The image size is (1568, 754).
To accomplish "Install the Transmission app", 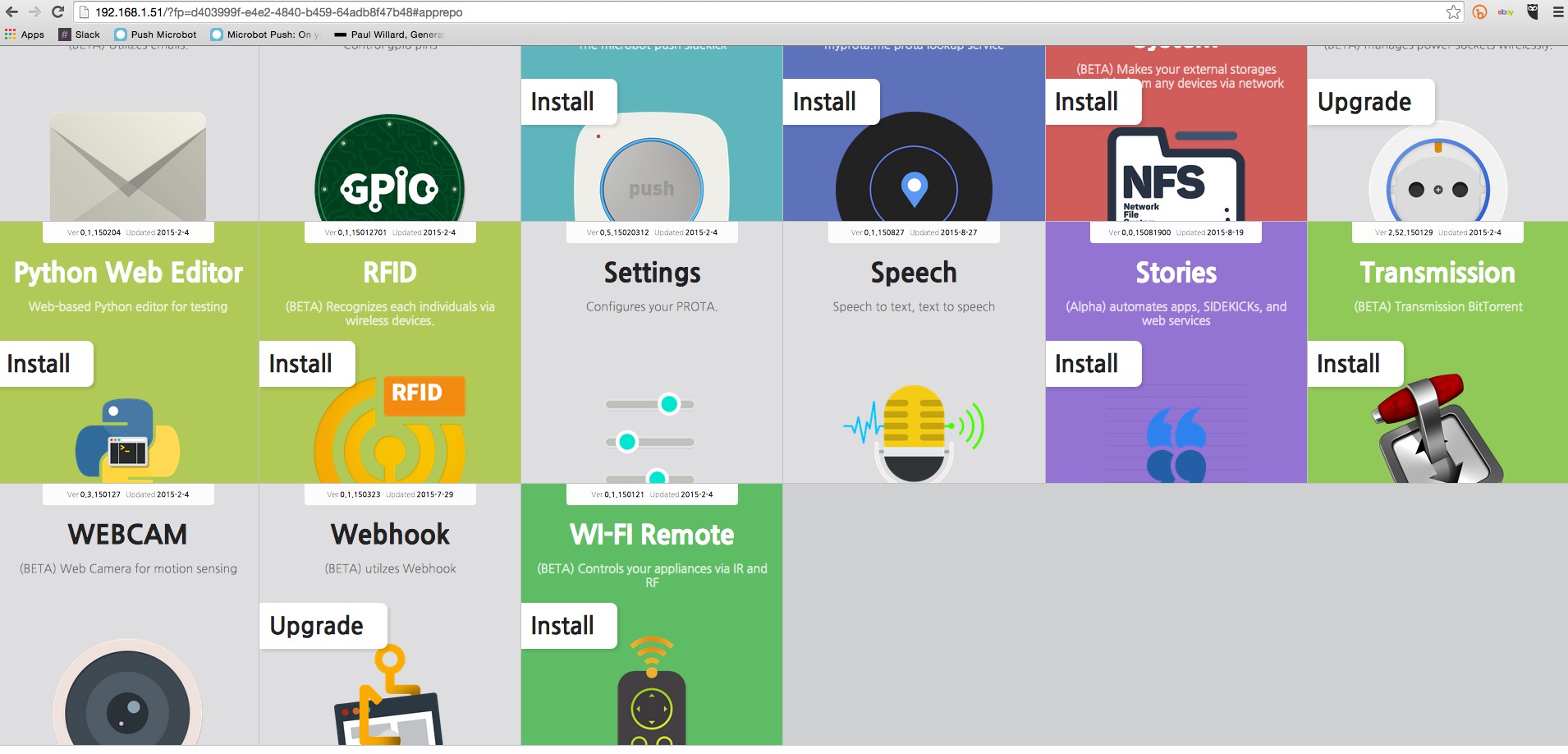I will (x=1355, y=364).
